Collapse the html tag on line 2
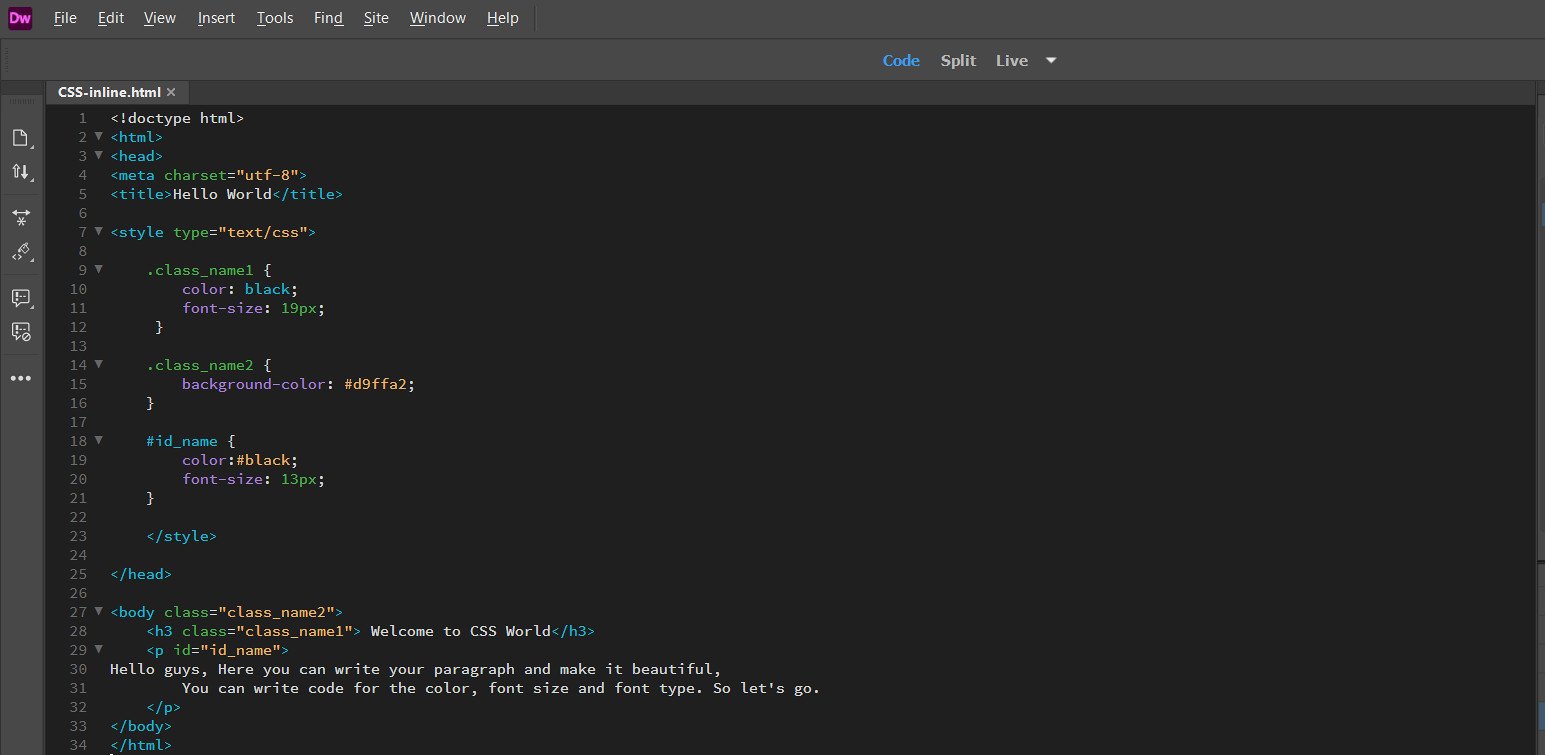Viewport: 1545px width, 755px height. pos(99,136)
